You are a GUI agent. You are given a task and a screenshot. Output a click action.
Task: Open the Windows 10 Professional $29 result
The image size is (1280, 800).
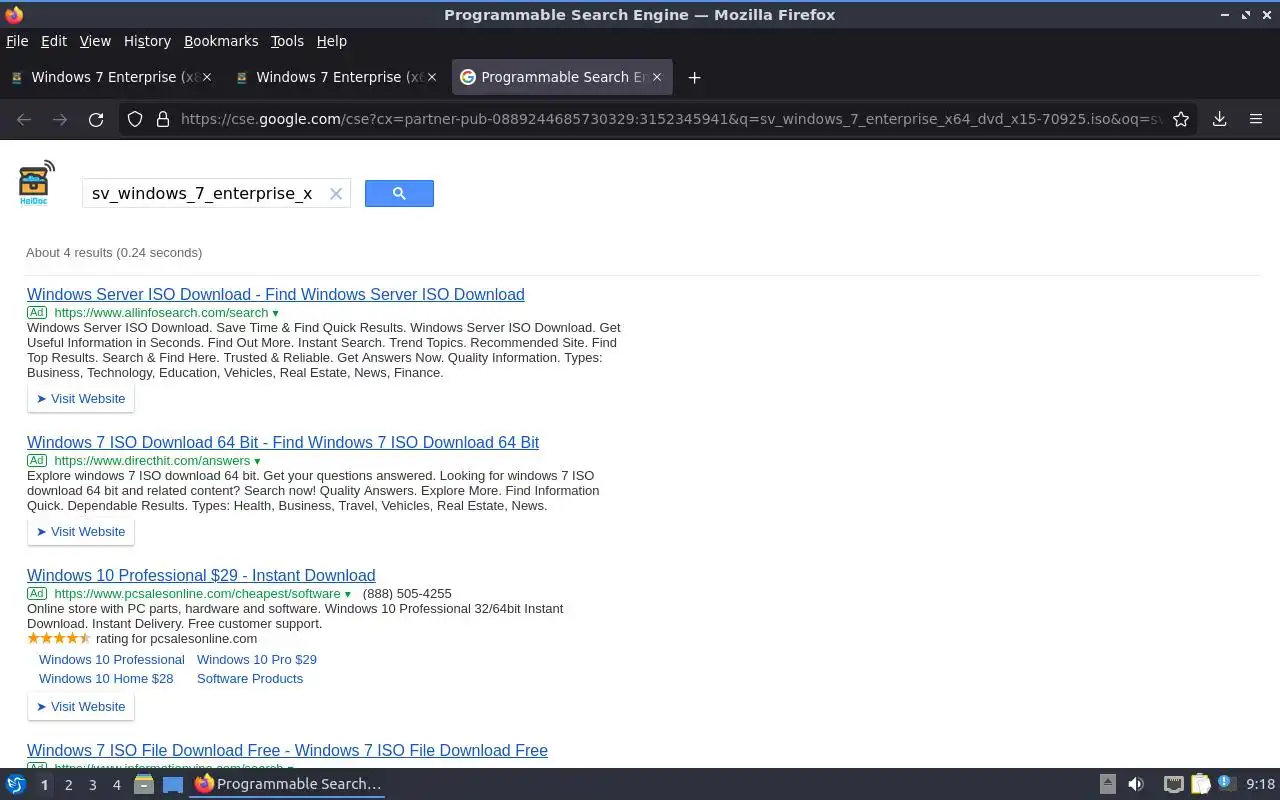pos(201,575)
